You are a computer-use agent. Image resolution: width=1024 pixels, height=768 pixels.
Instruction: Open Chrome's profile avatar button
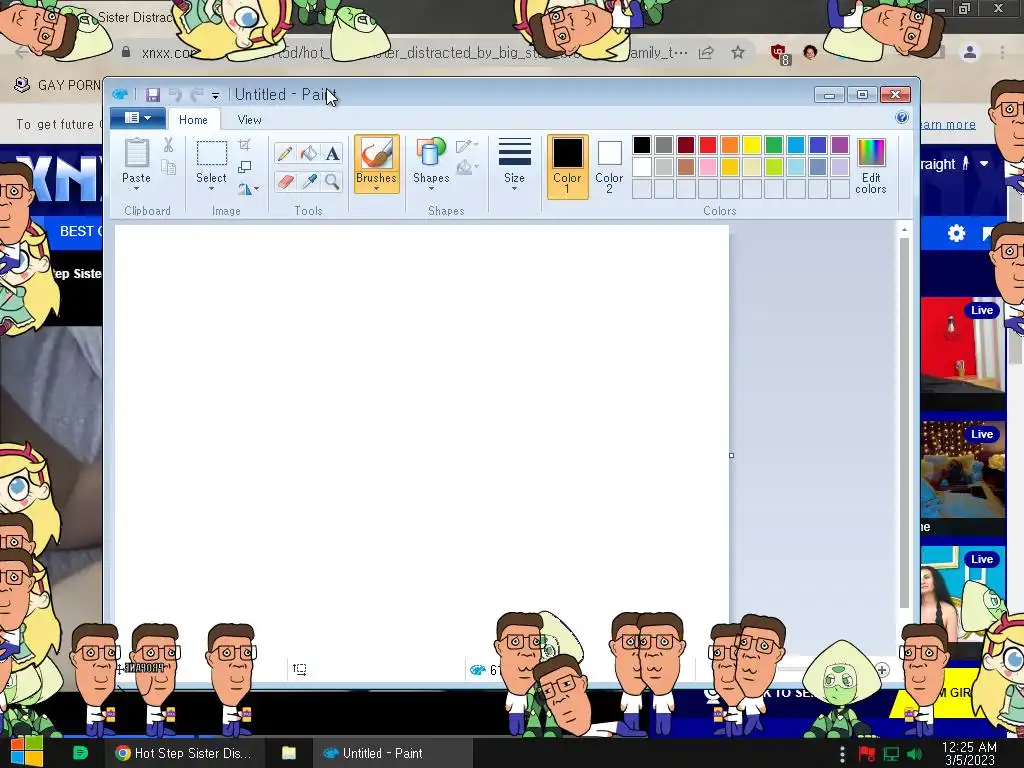[970, 52]
